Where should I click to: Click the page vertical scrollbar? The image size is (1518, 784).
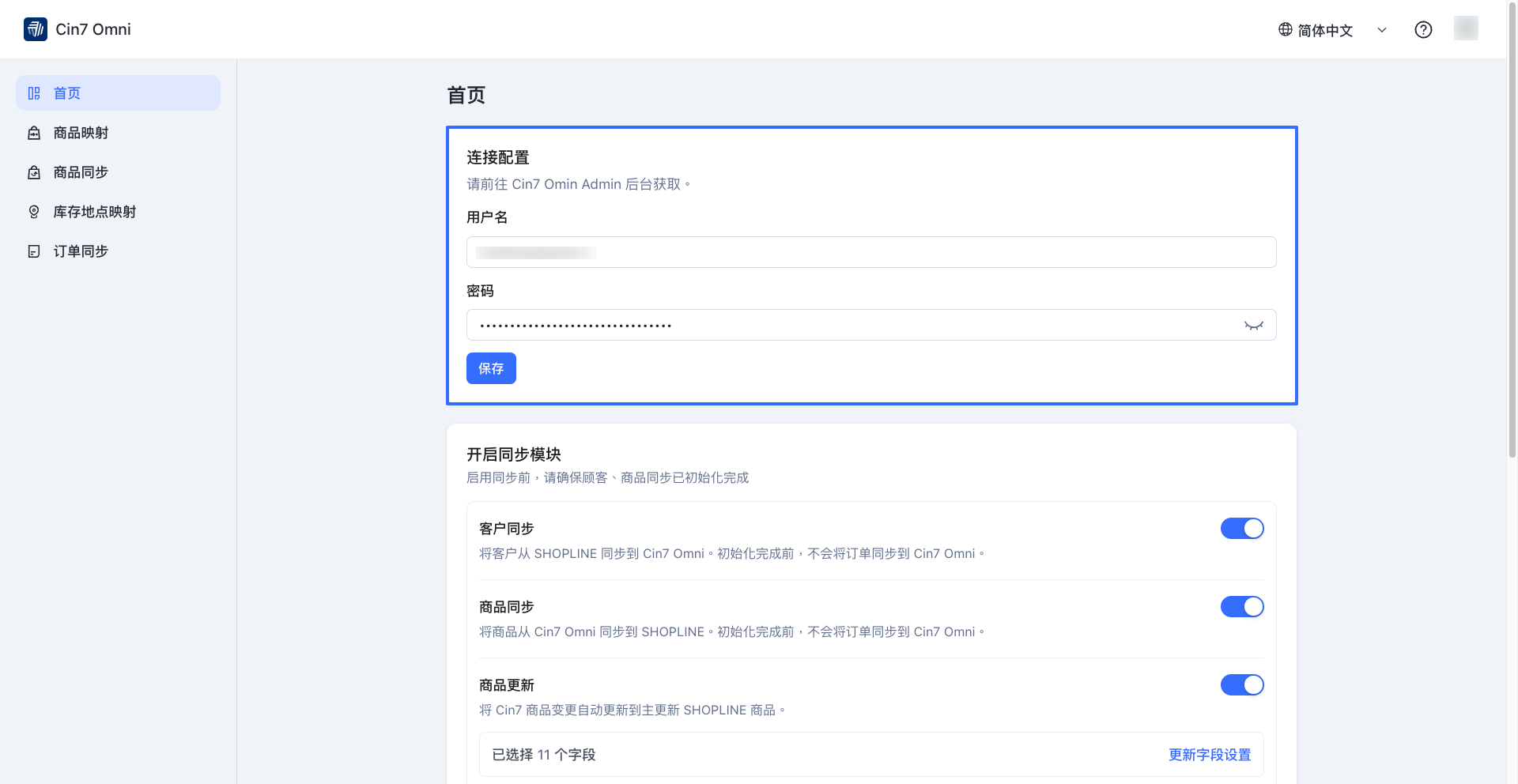[x=1512, y=229]
